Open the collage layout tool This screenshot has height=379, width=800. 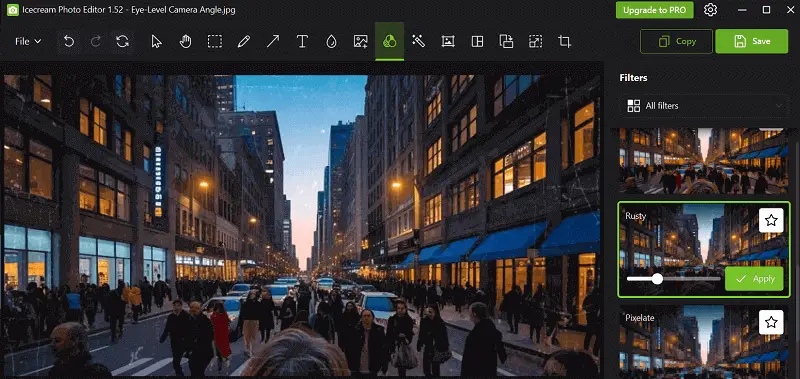(x=478, y=41)
